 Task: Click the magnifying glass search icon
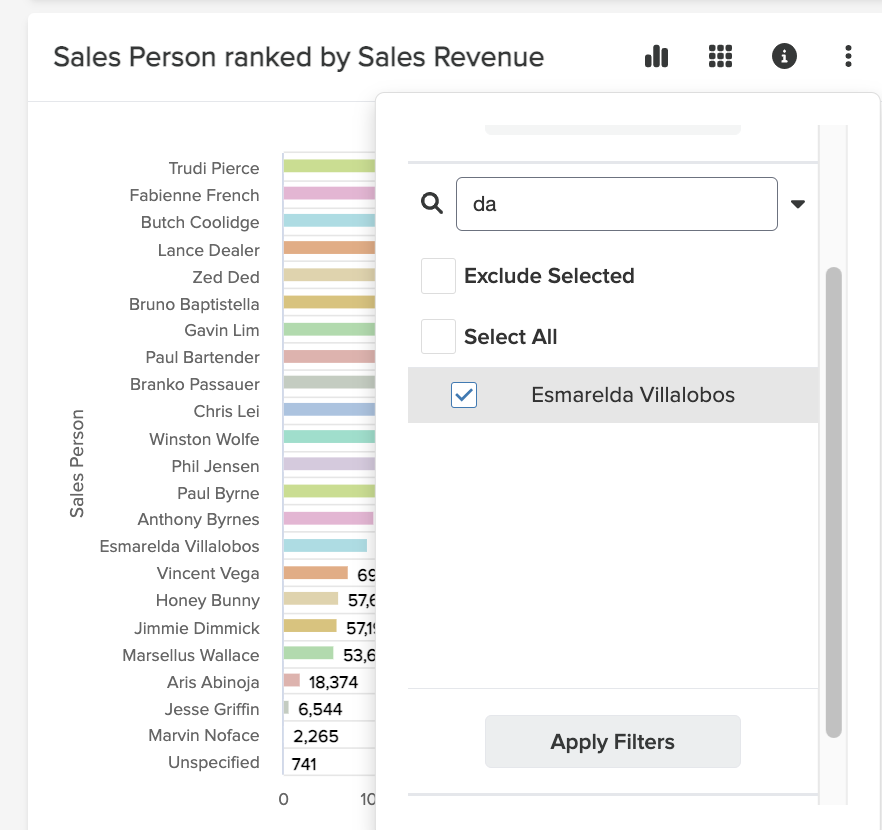pyautogui.click(x=432, y=203)
